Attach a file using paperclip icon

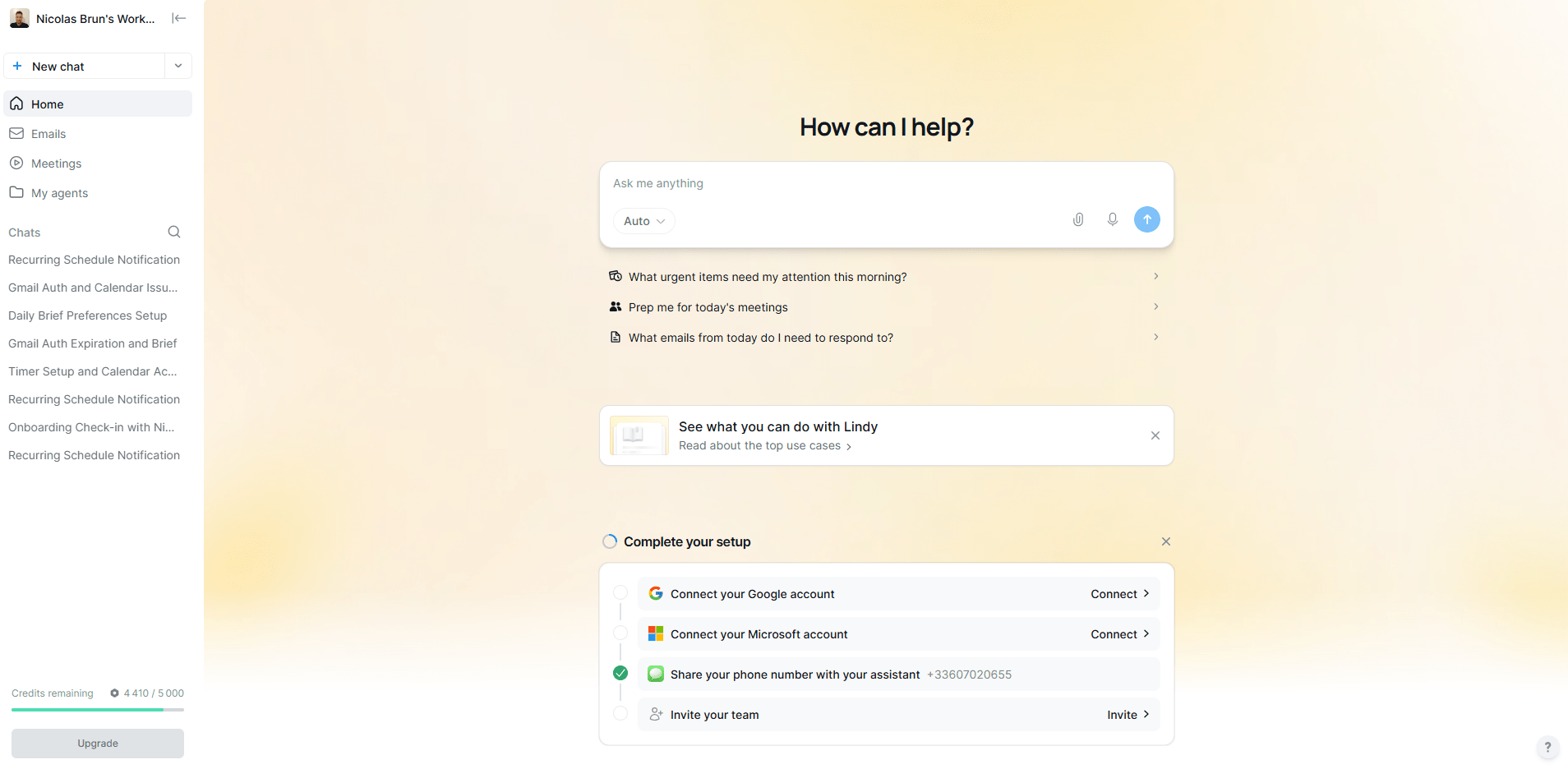coord(1078,219)
